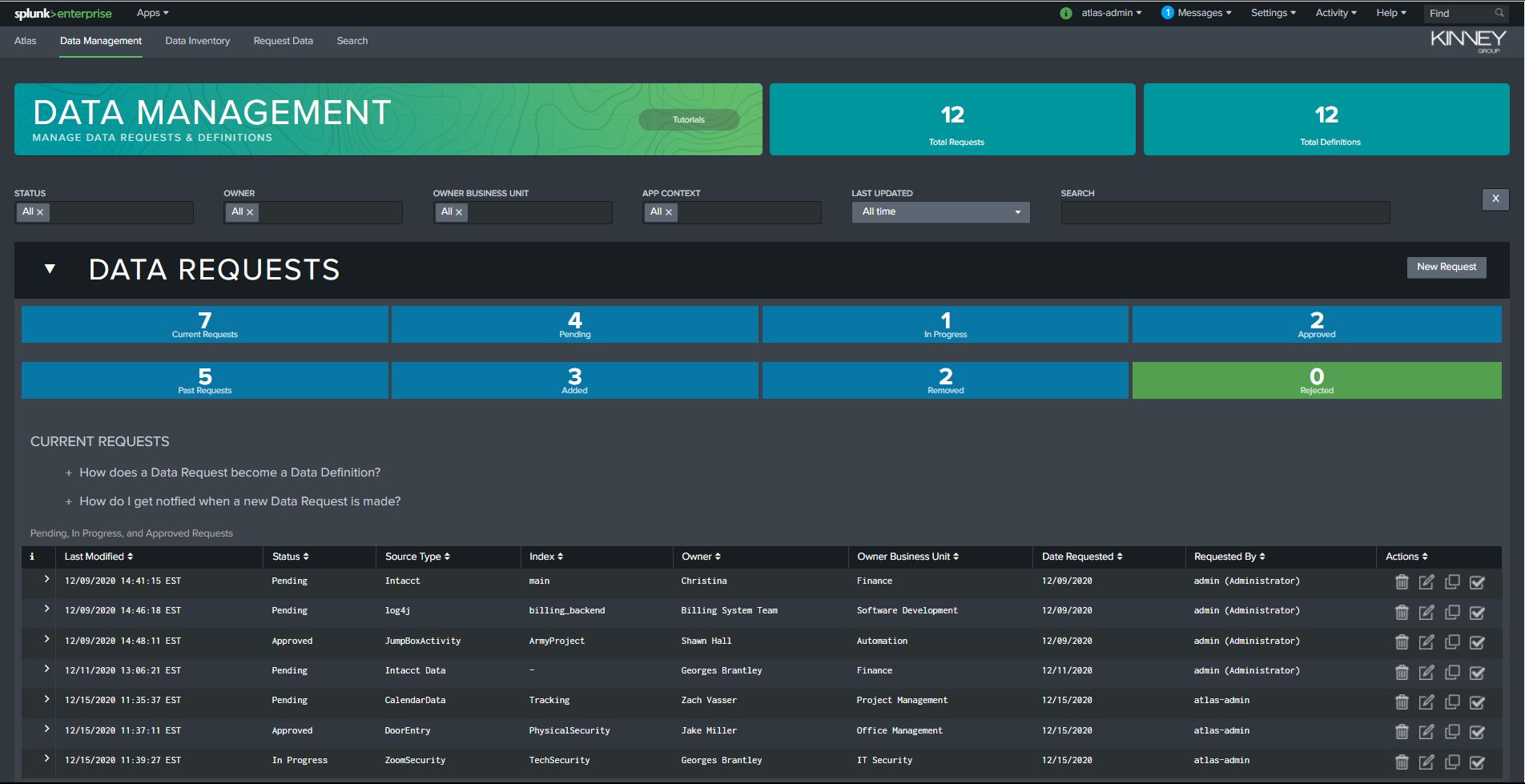1525x784 pixels.
Task: Collapse the DATA REQUESTS section triangle
Action: click(x=50, y=269)
